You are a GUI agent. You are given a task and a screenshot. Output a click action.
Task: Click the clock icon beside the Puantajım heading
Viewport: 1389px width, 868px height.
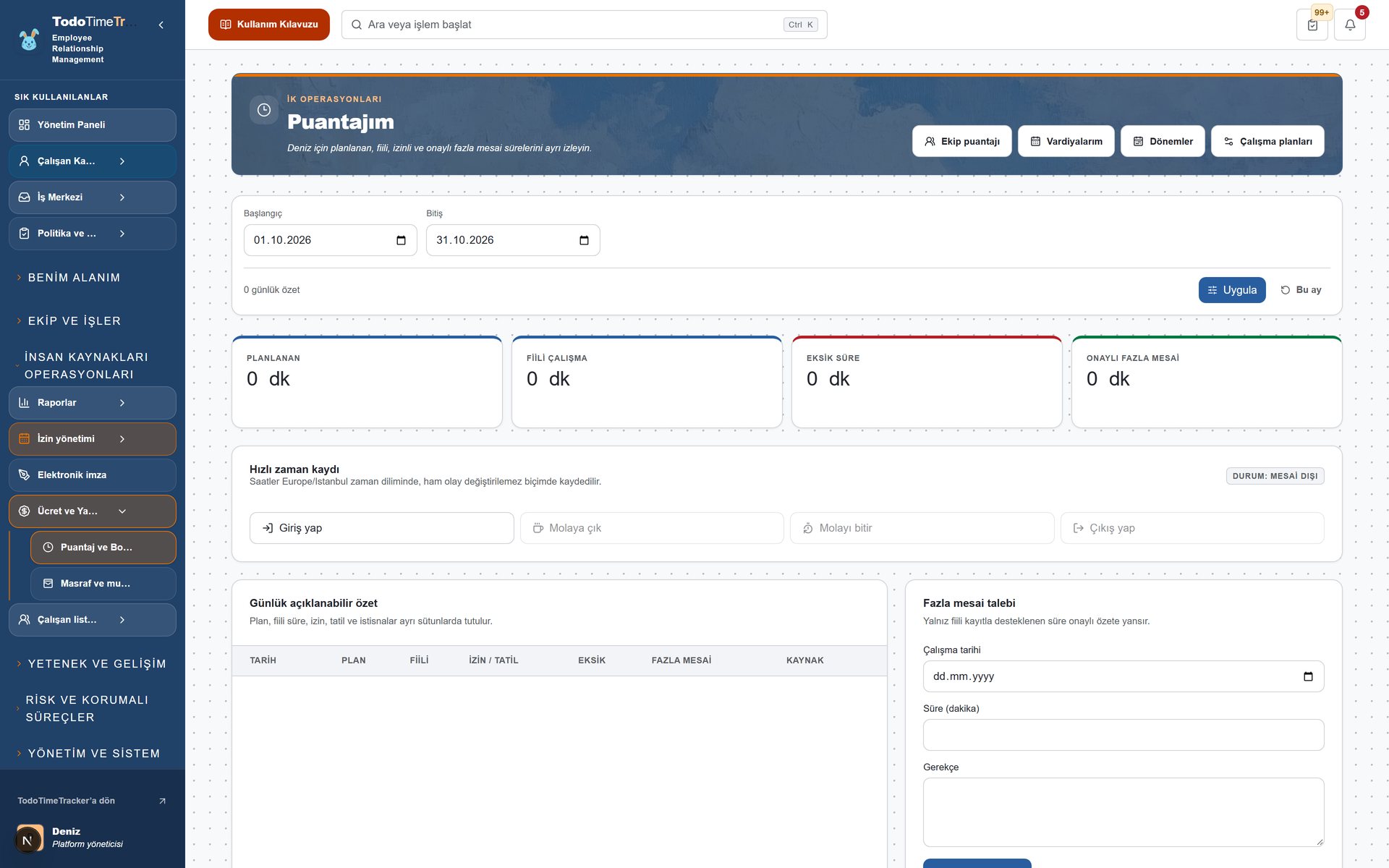[264, 110]
